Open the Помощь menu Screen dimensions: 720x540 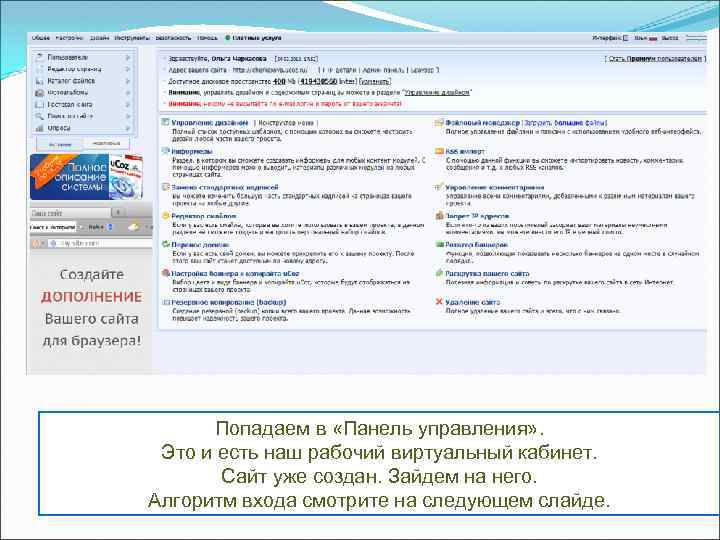tap(207, 38)
